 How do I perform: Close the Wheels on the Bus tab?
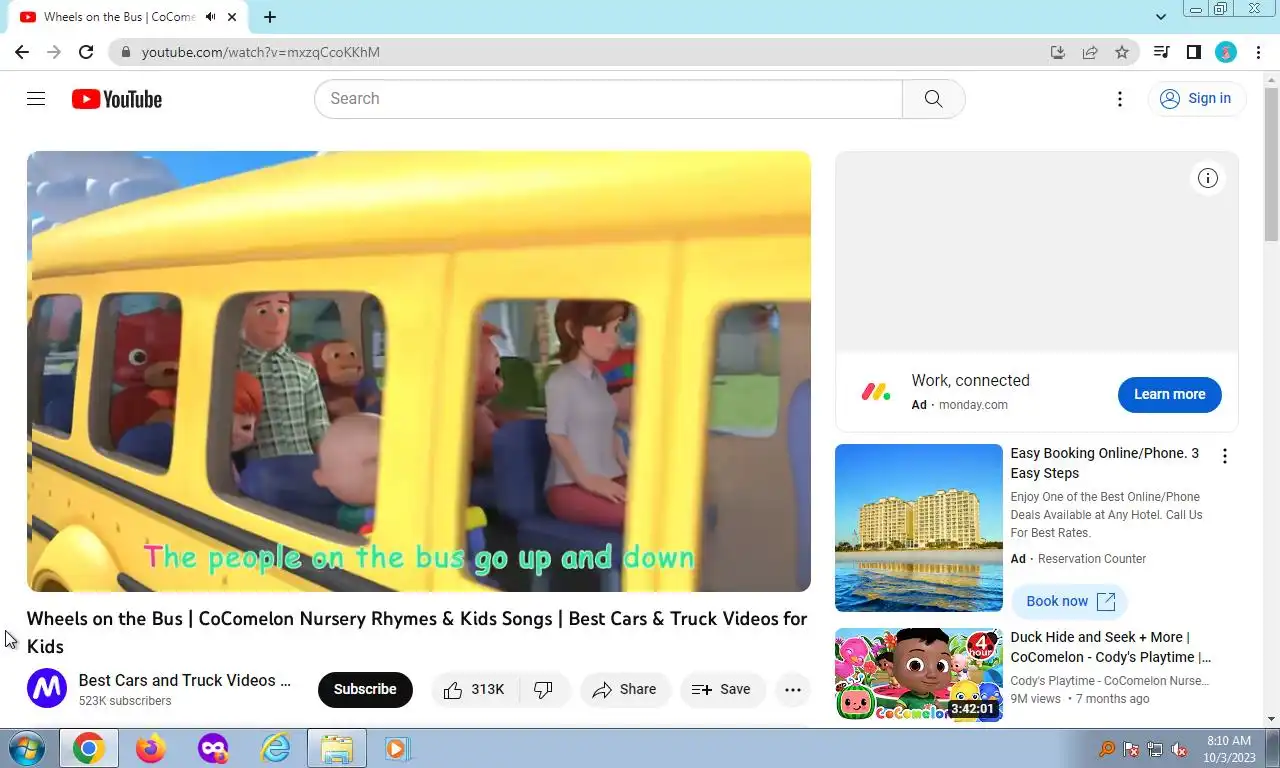pyautogui.click(x=232, y=17)
